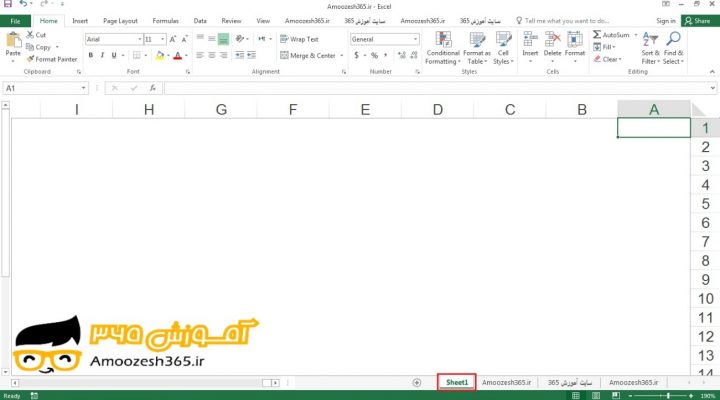Click the Select All corner triangle
Viewport: 720px width, 400px height.
click(698, 109)
